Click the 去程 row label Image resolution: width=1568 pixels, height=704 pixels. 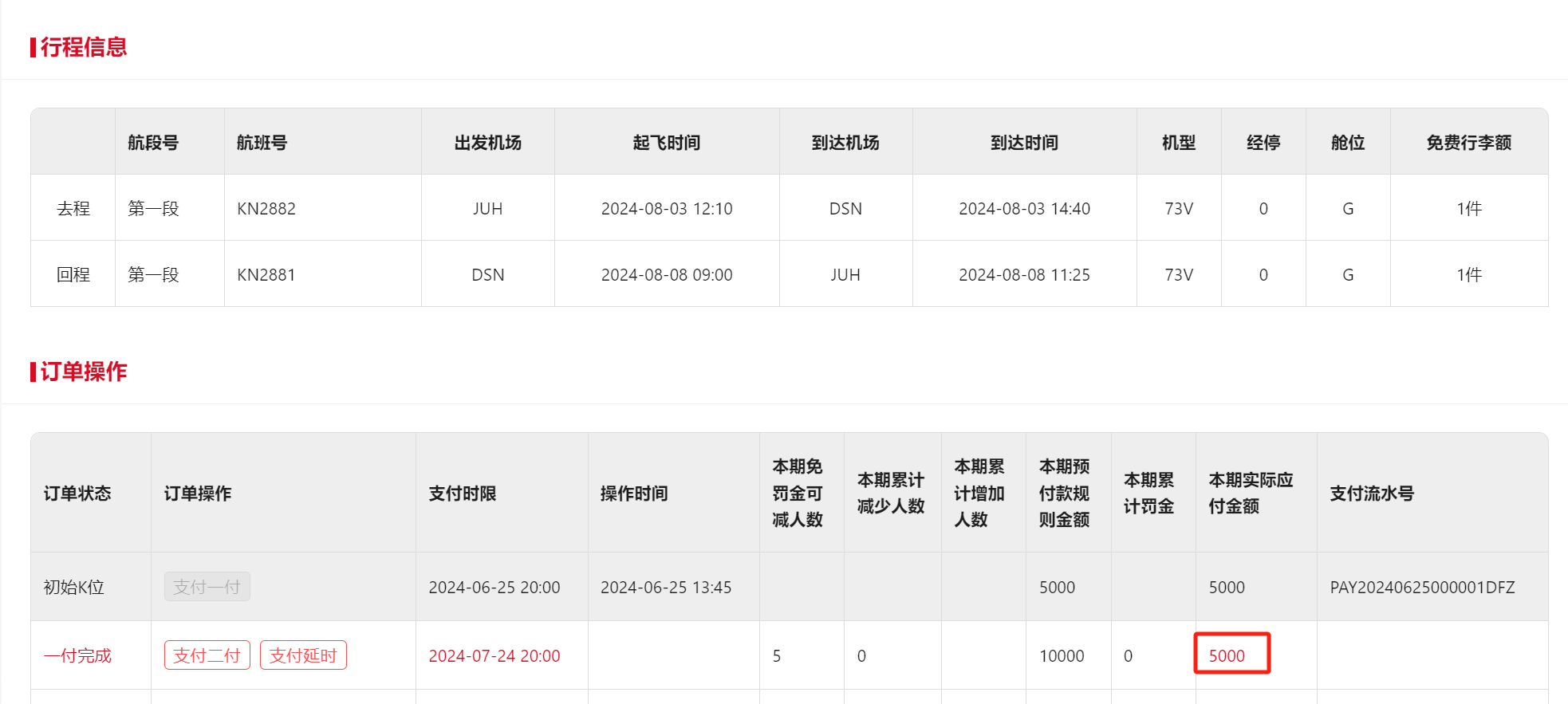(73, 209)
